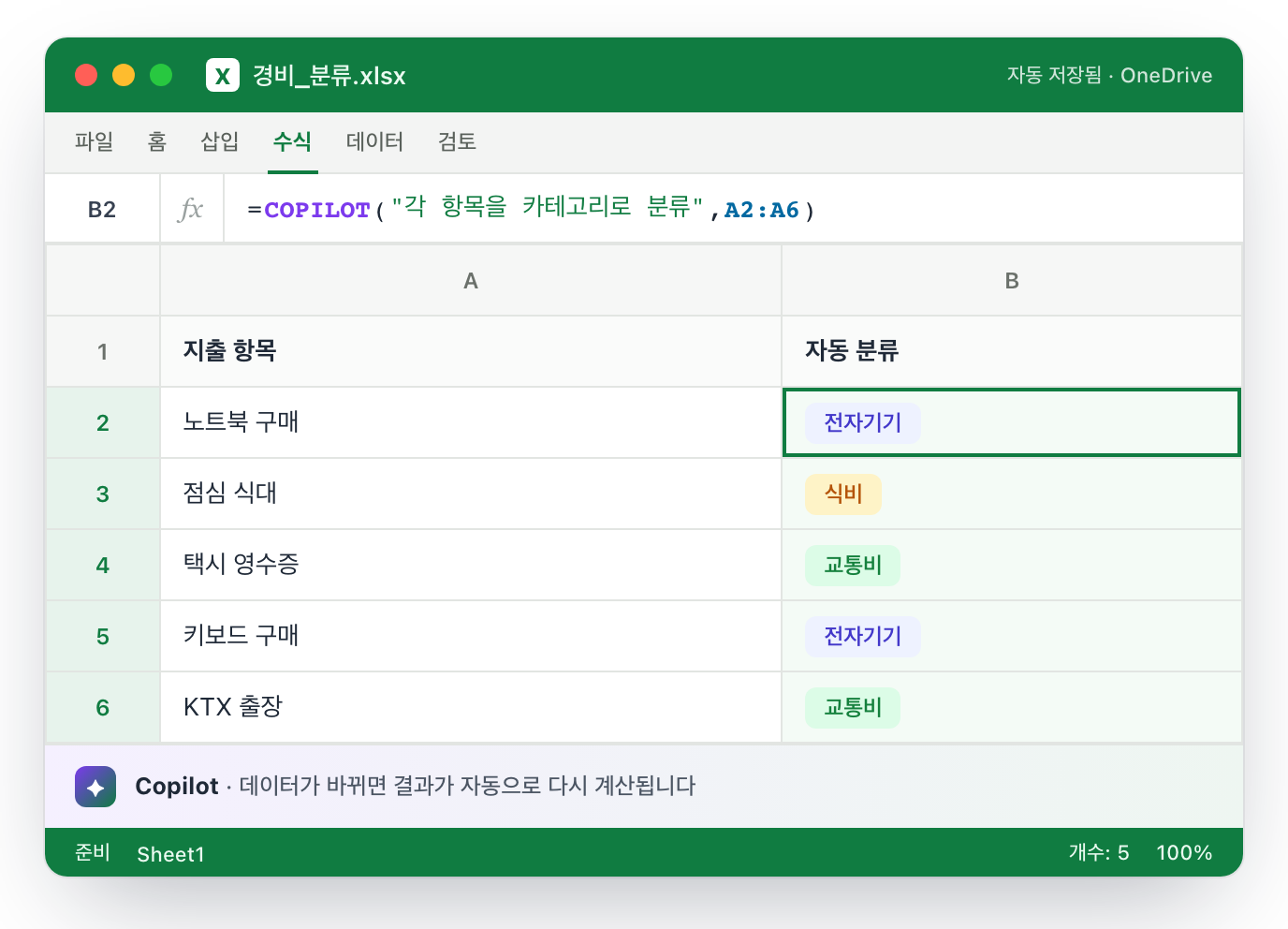Select the 택시 영수증 cell

(471, 565)
